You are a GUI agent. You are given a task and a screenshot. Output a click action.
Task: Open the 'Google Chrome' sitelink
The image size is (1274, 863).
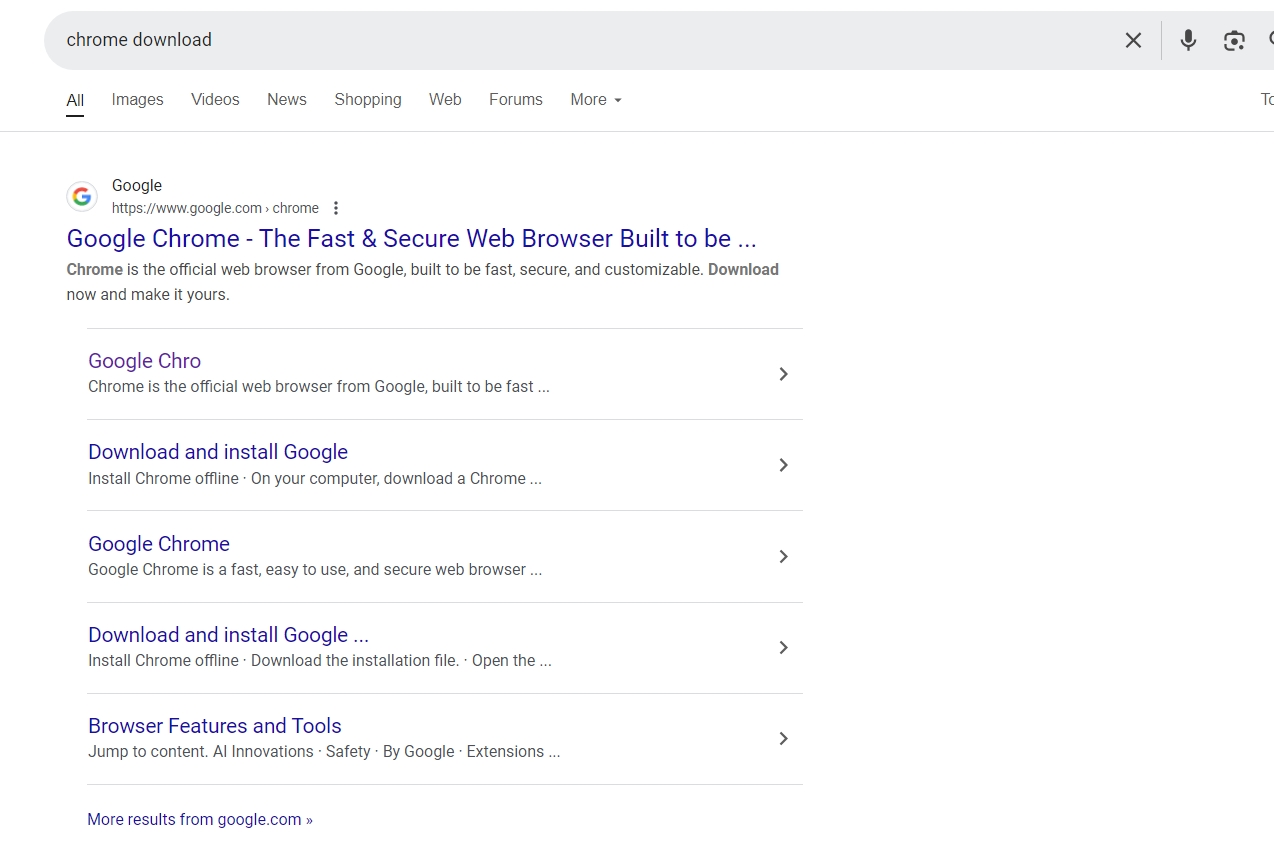pos(159,544)
